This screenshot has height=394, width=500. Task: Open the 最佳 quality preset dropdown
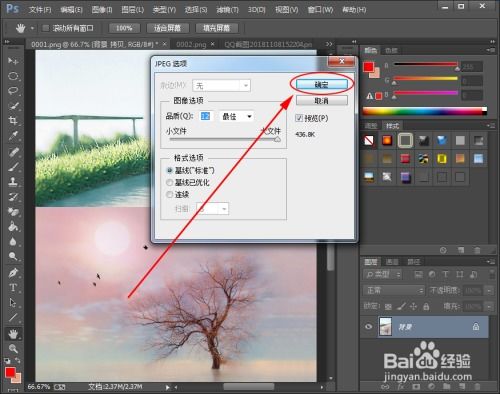[237, 116]
